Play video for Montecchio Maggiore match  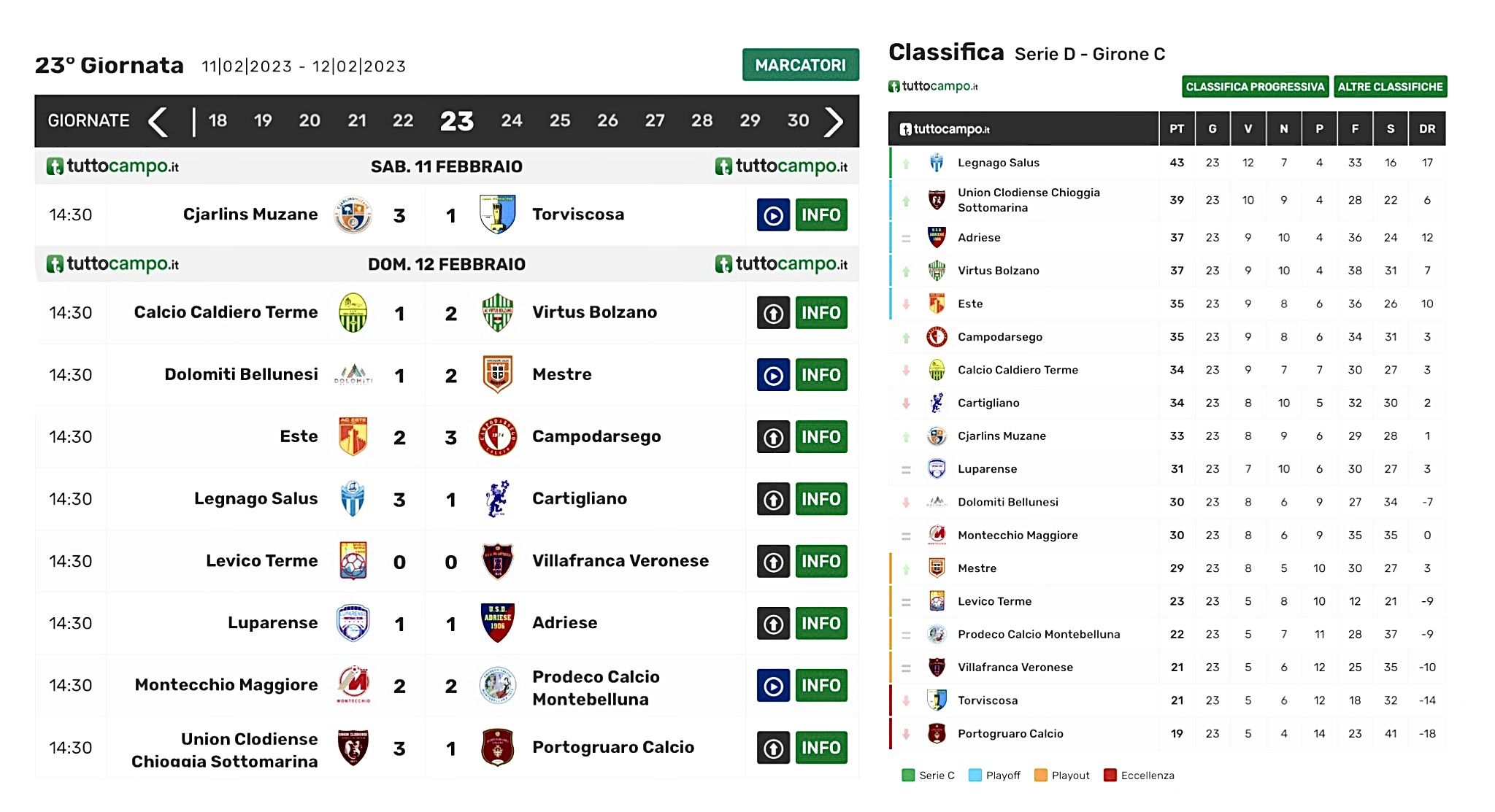coord(773,686)
